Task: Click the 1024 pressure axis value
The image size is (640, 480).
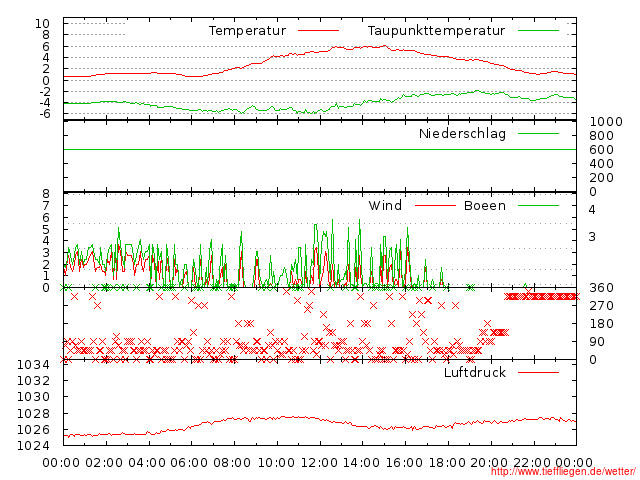Action: [x=33, y=445]
